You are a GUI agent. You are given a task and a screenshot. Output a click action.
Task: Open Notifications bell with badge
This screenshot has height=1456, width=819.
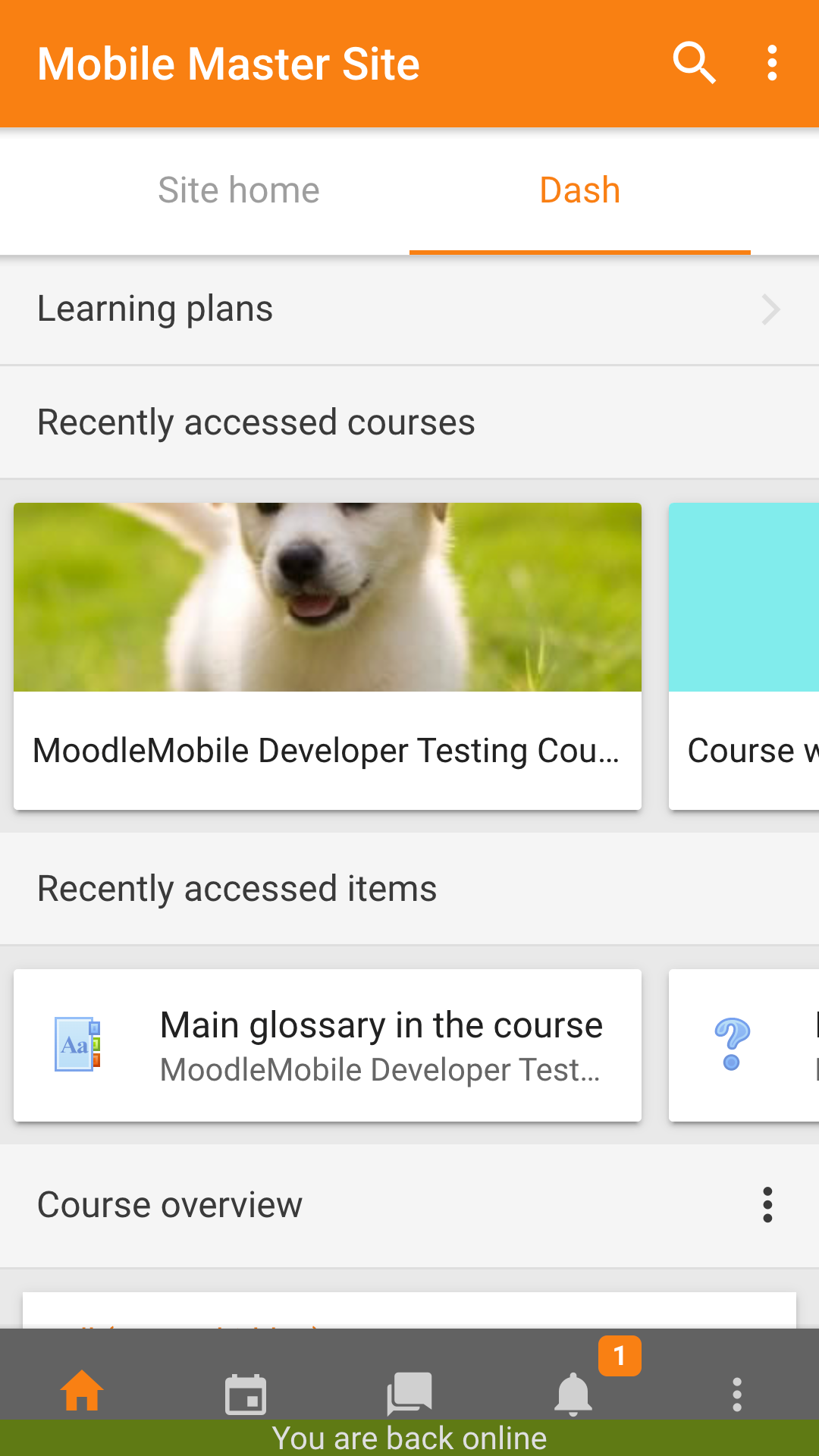[x=574, y=1394]
